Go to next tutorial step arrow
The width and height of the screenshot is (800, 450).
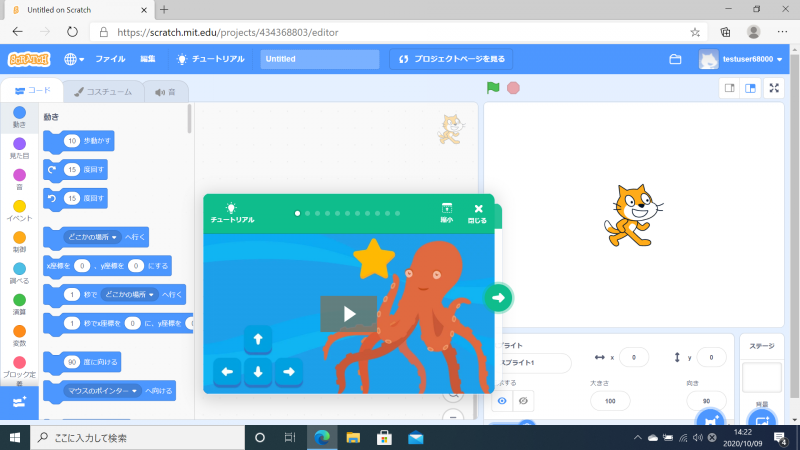point(498,298)
